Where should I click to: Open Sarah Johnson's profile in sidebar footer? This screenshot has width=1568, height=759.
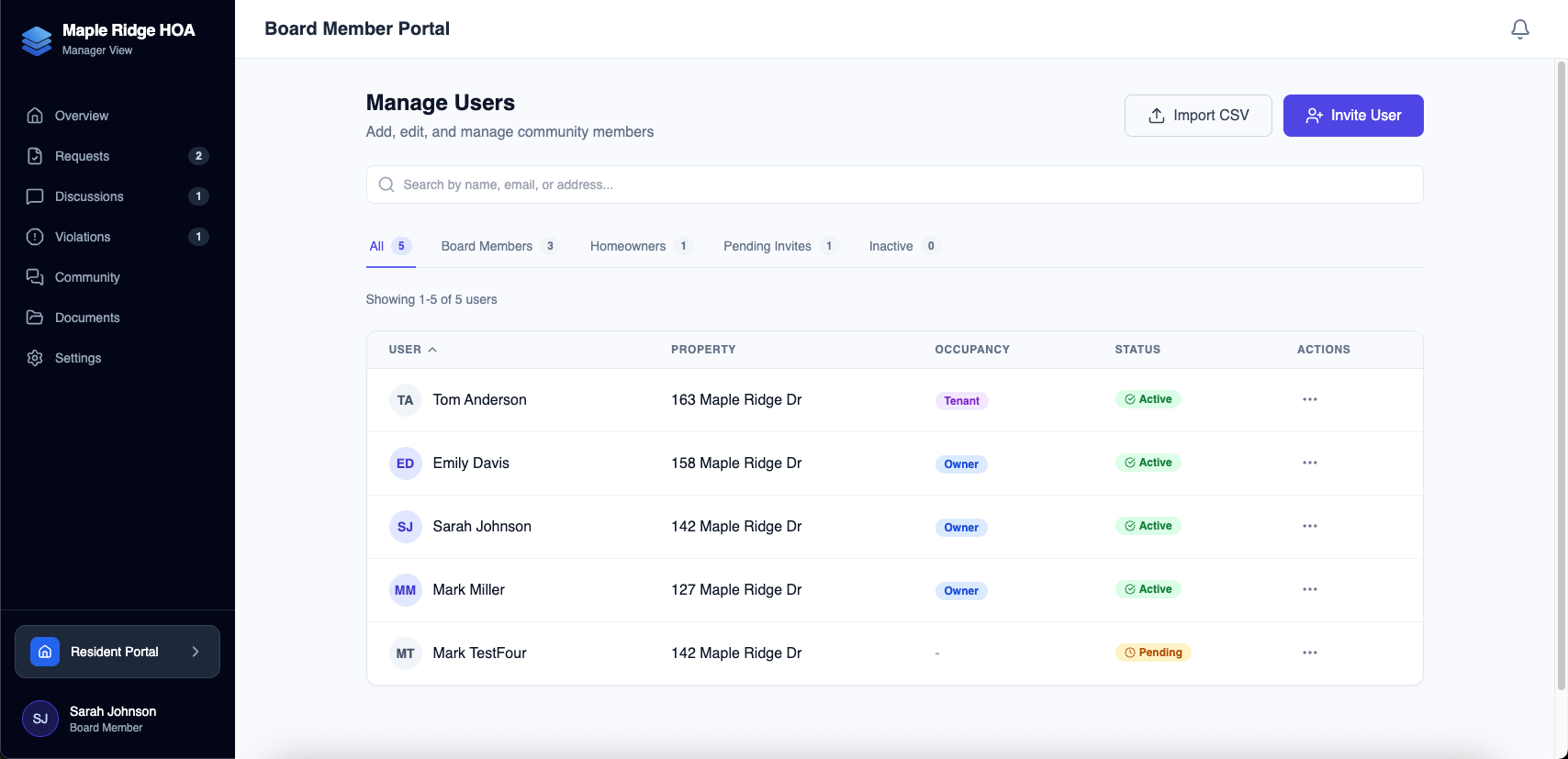pos(118,719)
